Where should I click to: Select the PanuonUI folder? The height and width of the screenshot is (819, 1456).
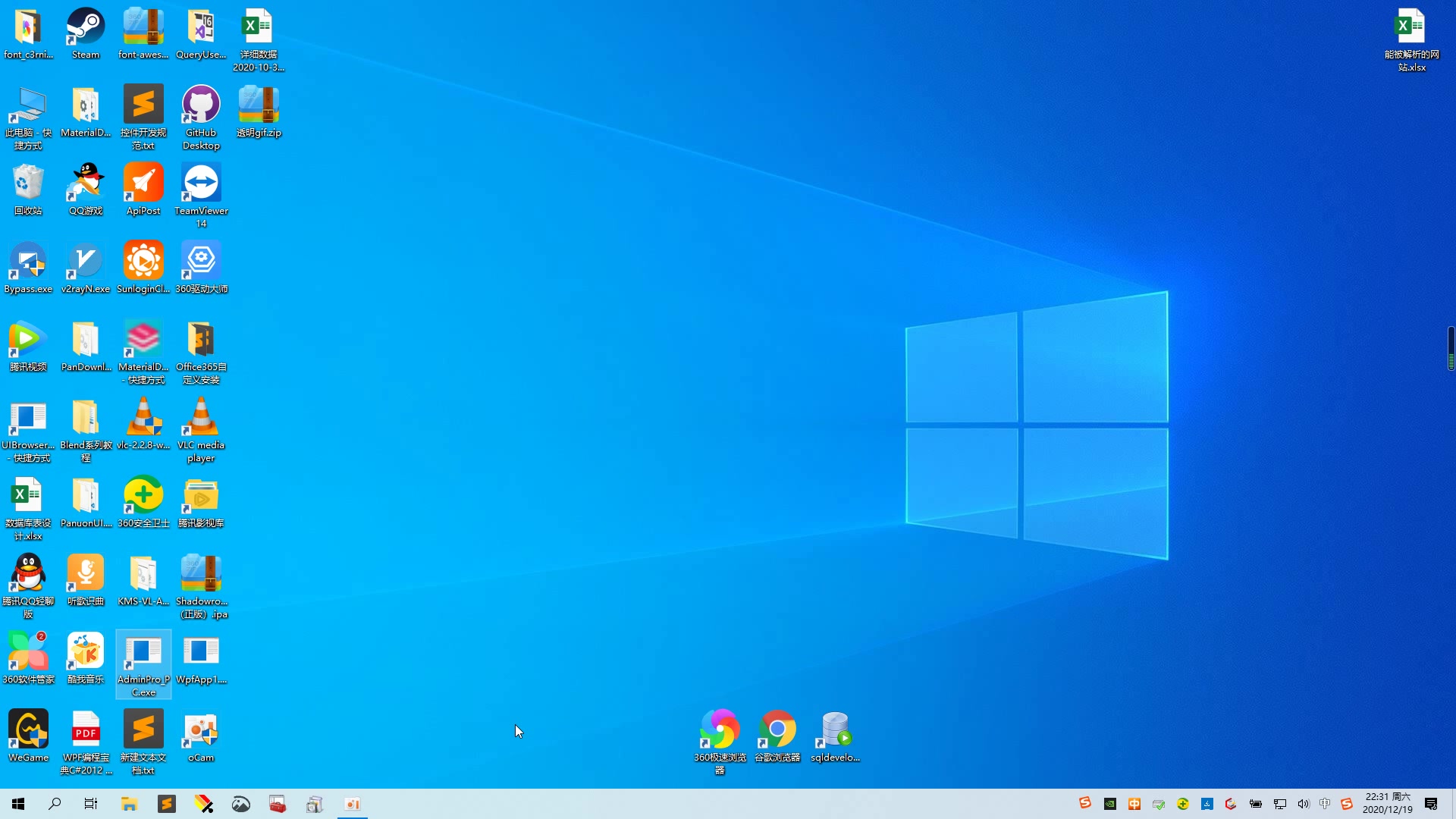pos(86,503)
